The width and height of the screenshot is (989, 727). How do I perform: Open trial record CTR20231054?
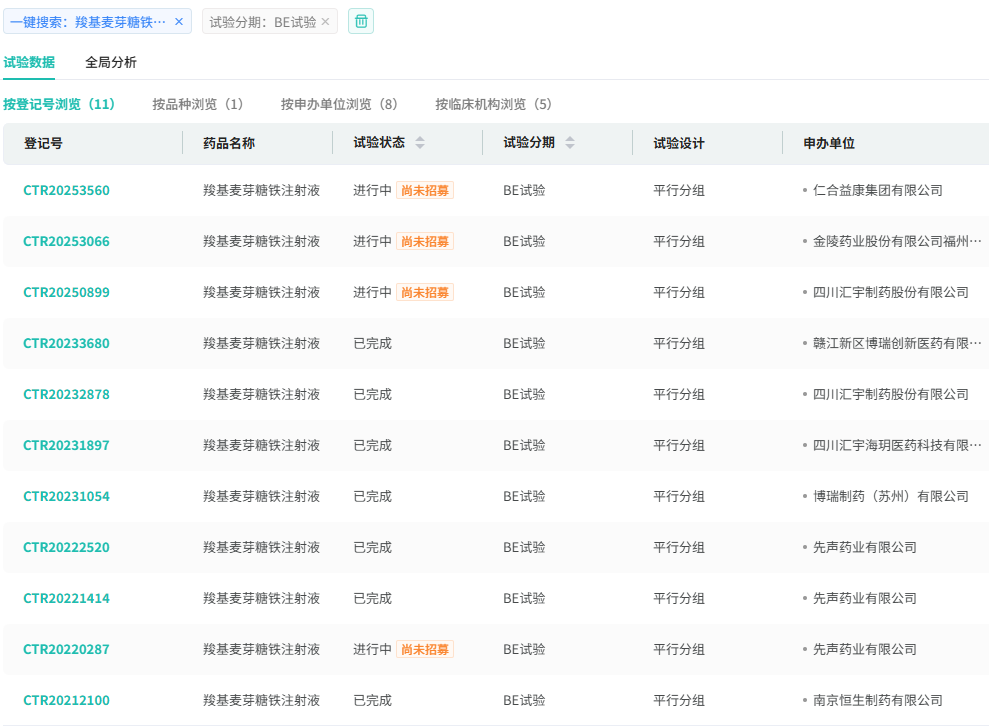pos(67,496)
